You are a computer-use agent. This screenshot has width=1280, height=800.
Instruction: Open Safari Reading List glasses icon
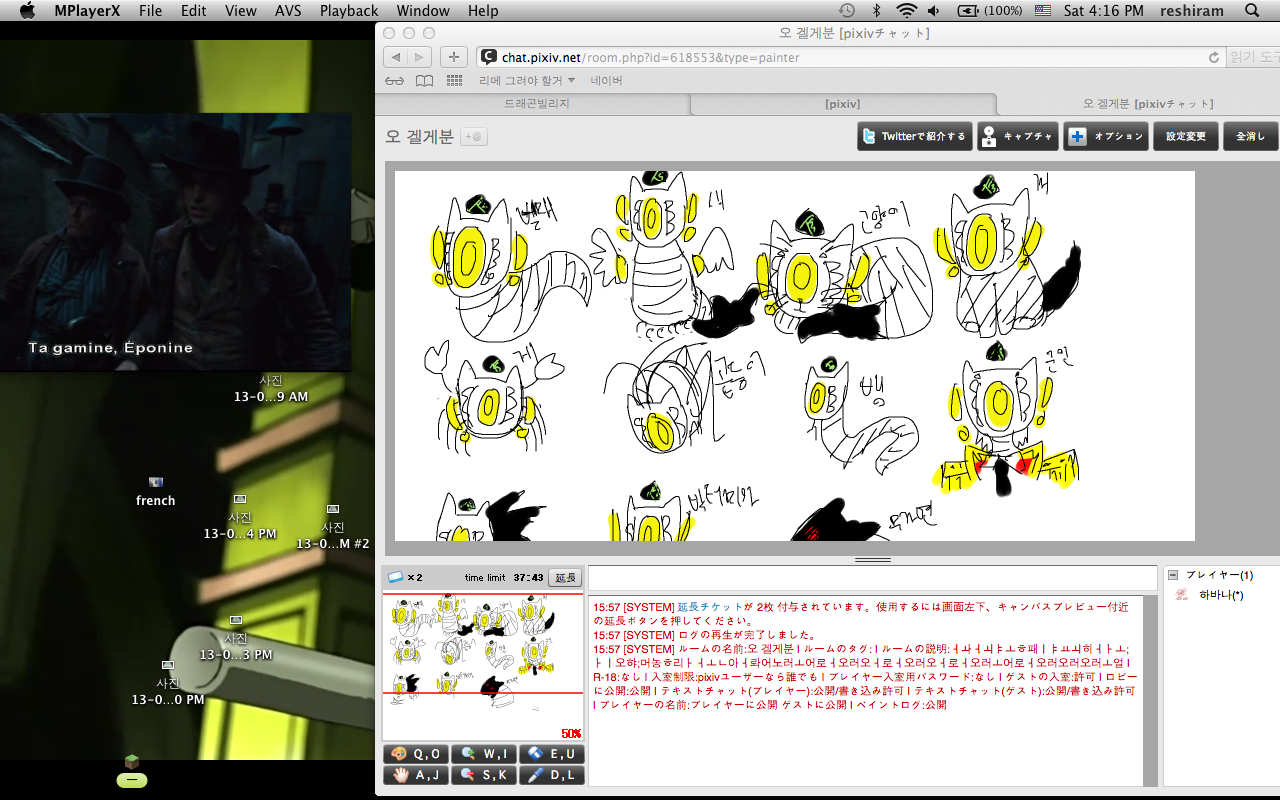(x=394, y=81)
